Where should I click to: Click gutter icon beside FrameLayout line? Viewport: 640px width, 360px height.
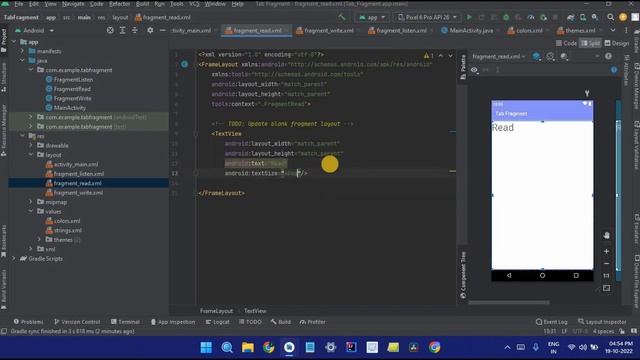click(x=184, y=64)
